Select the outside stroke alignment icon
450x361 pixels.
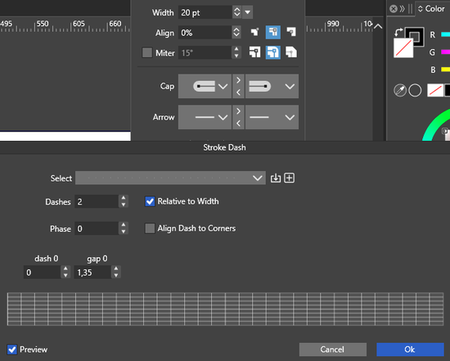(x=291, y=32)
